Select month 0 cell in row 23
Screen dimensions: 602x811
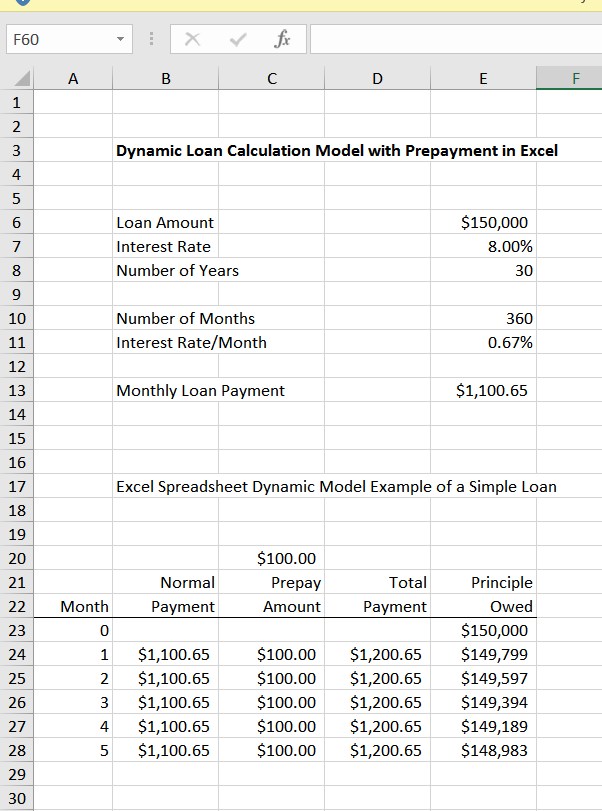click(x=73, y=630)
